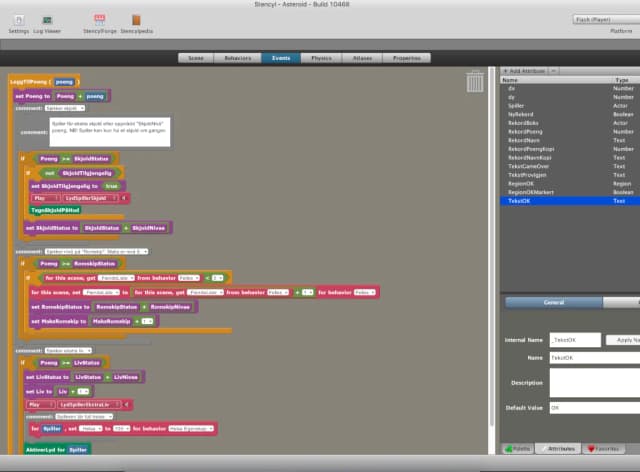Click arrow icon after LydSpillerEkstraLiv play block

[x=126, y=405]
